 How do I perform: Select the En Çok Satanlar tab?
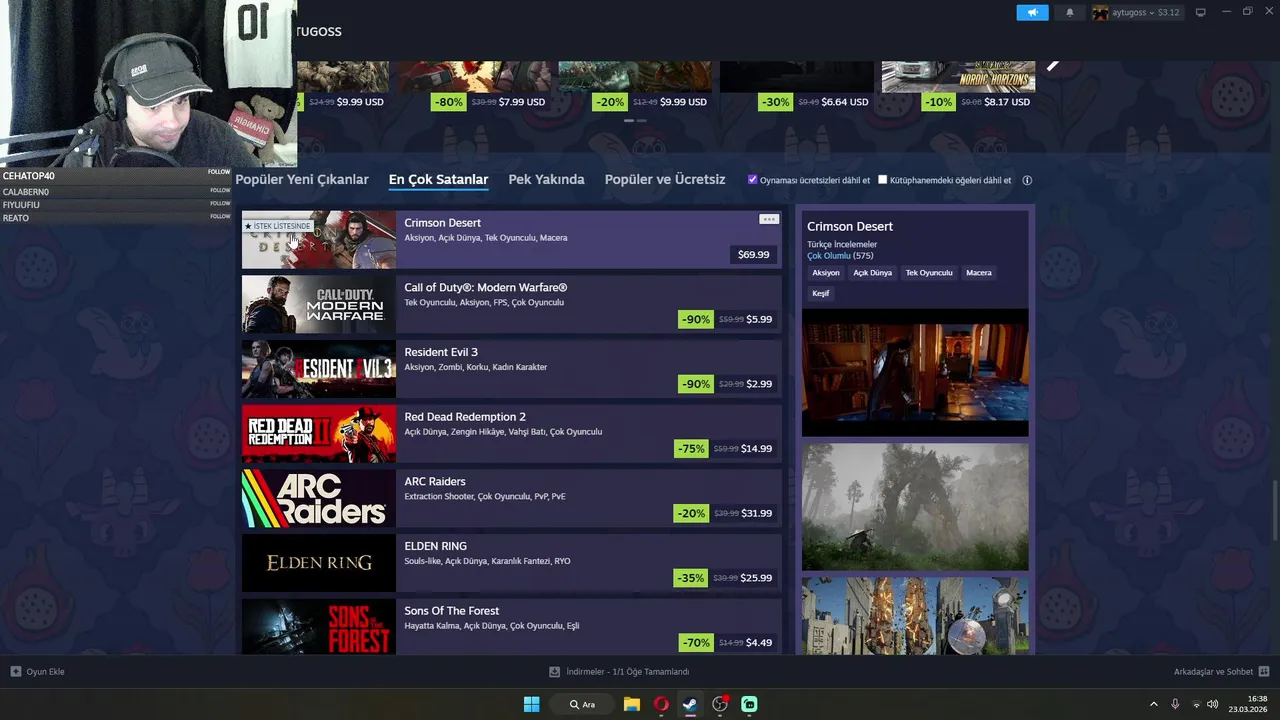pos(438,180)
